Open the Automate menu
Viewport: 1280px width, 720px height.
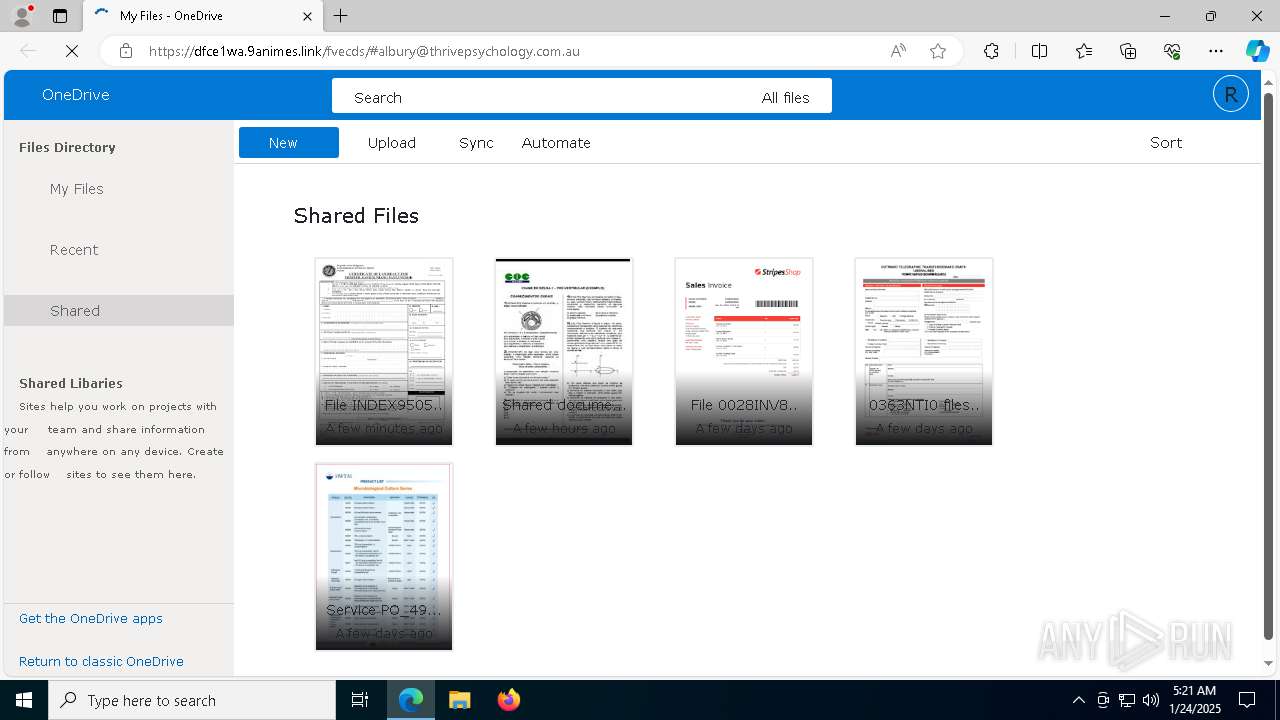click(556, 143)
